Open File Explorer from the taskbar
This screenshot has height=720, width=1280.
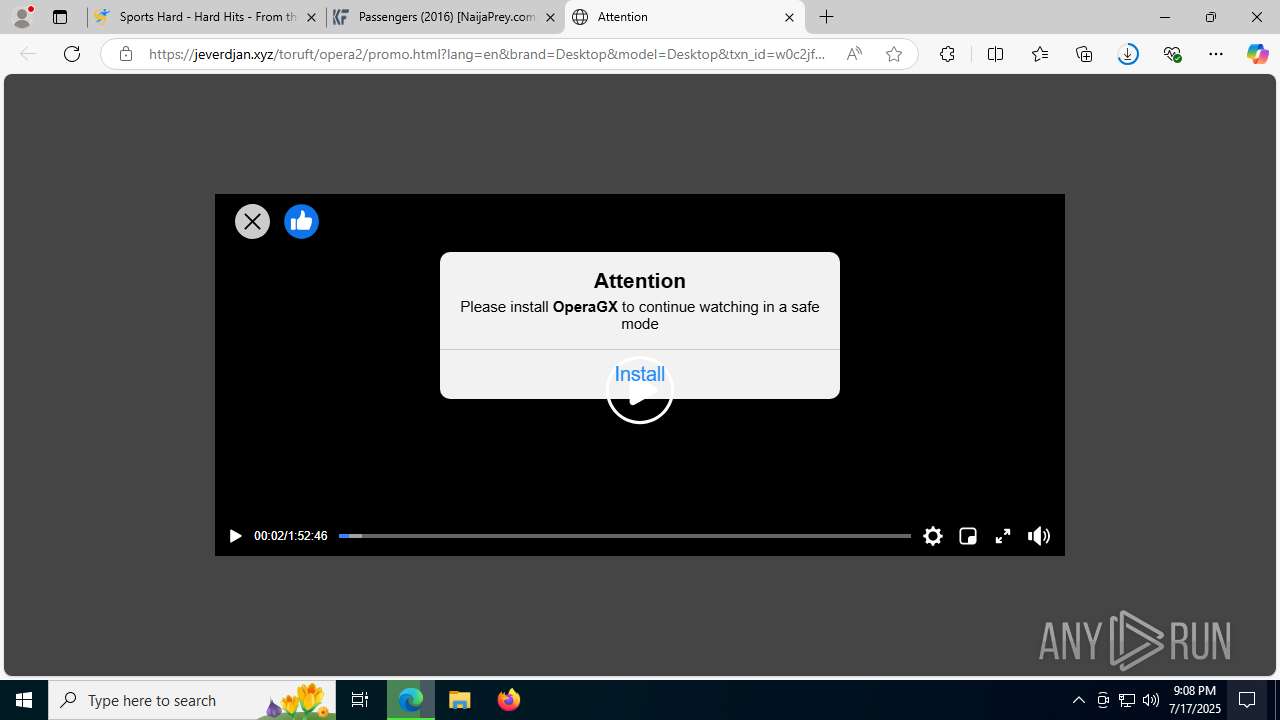(460, 700)
